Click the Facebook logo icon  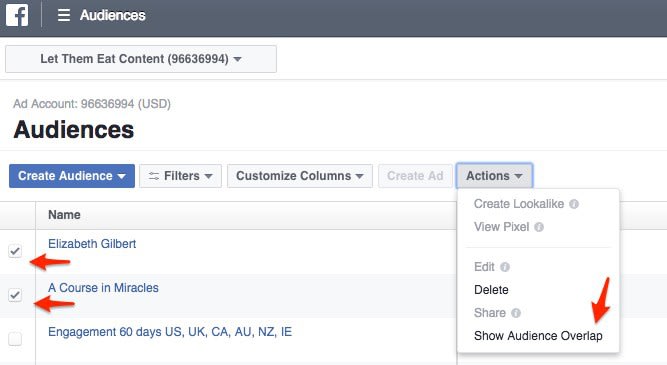pyautogui.click(x=17, y=15)
